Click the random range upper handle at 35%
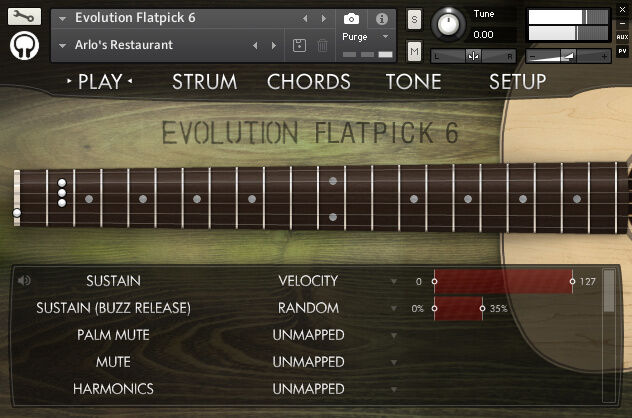Image resolution: width=632 pixels, height=418 pixels. pos(482,308)
